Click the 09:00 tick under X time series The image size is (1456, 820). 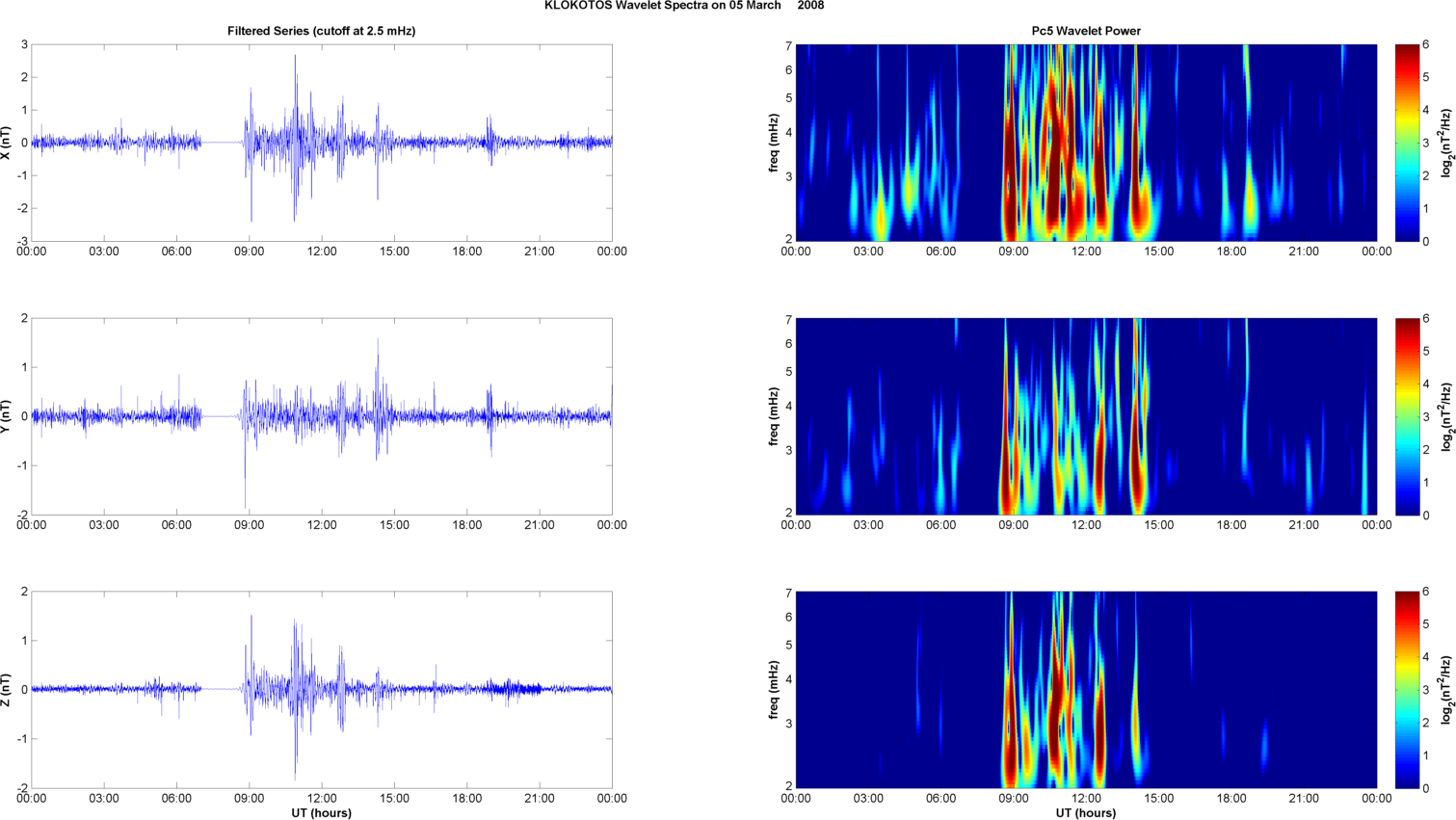250,251
